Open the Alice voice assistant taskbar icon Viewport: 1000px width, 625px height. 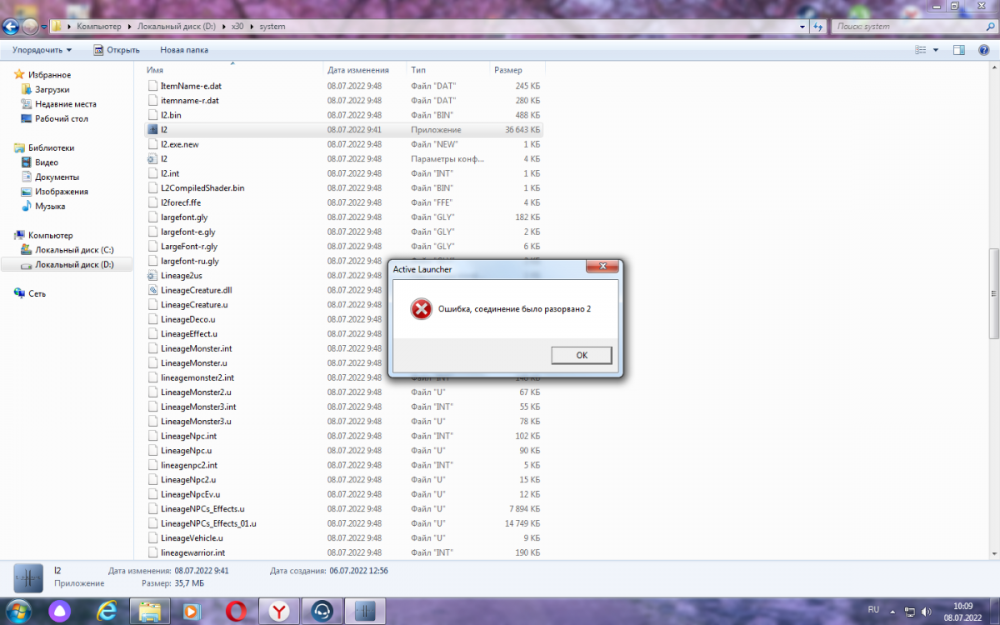pos(62,610)
